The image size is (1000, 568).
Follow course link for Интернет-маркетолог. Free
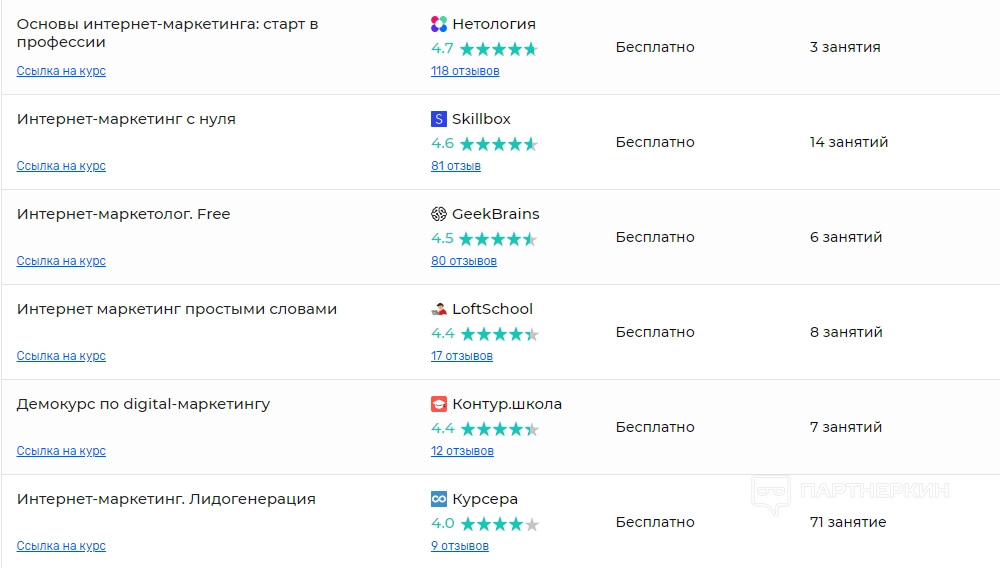point(61,261)
